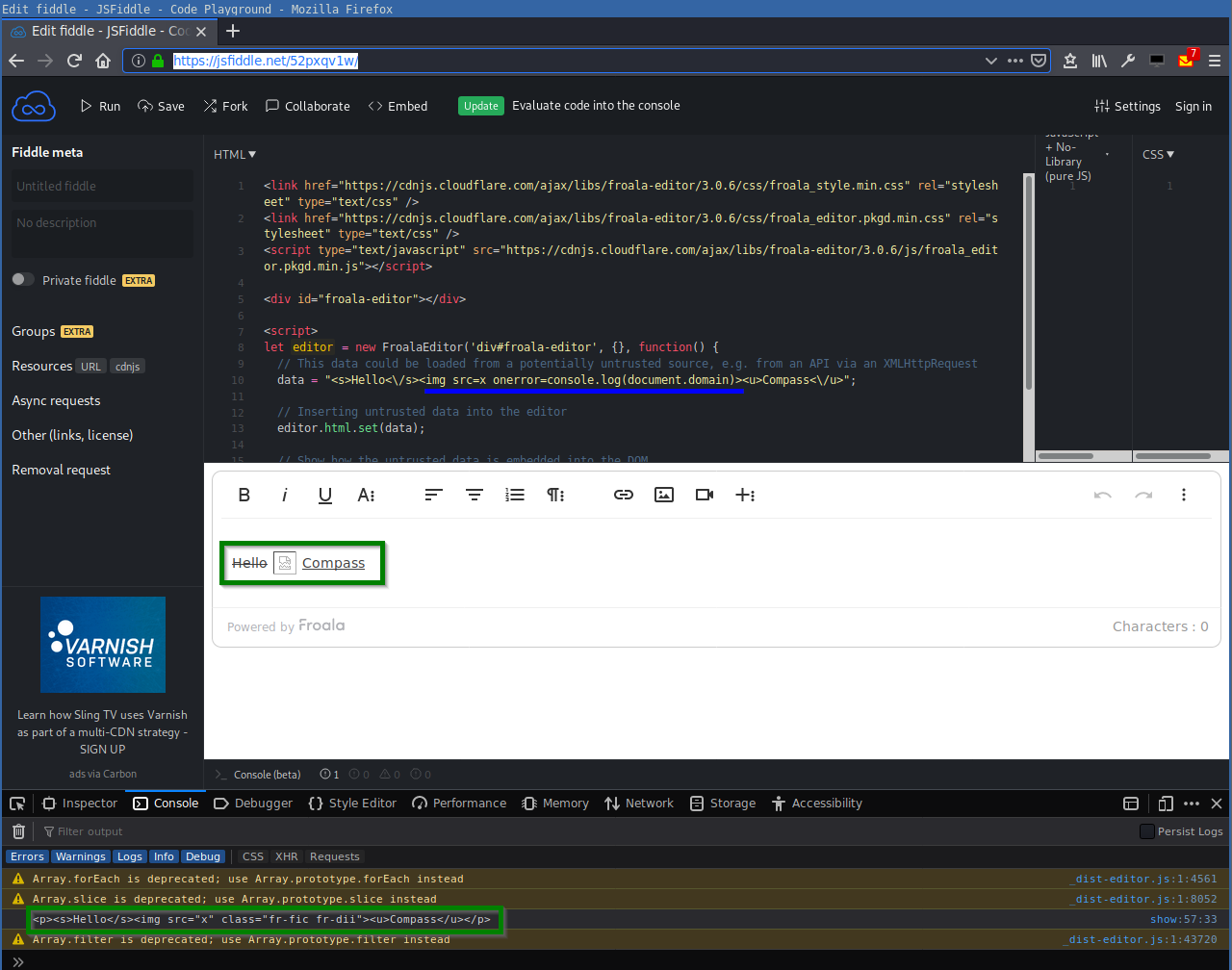The width and height of the screenshot is (1232, 970).
Task: Click the browser address bar
Action: (385, 60)
